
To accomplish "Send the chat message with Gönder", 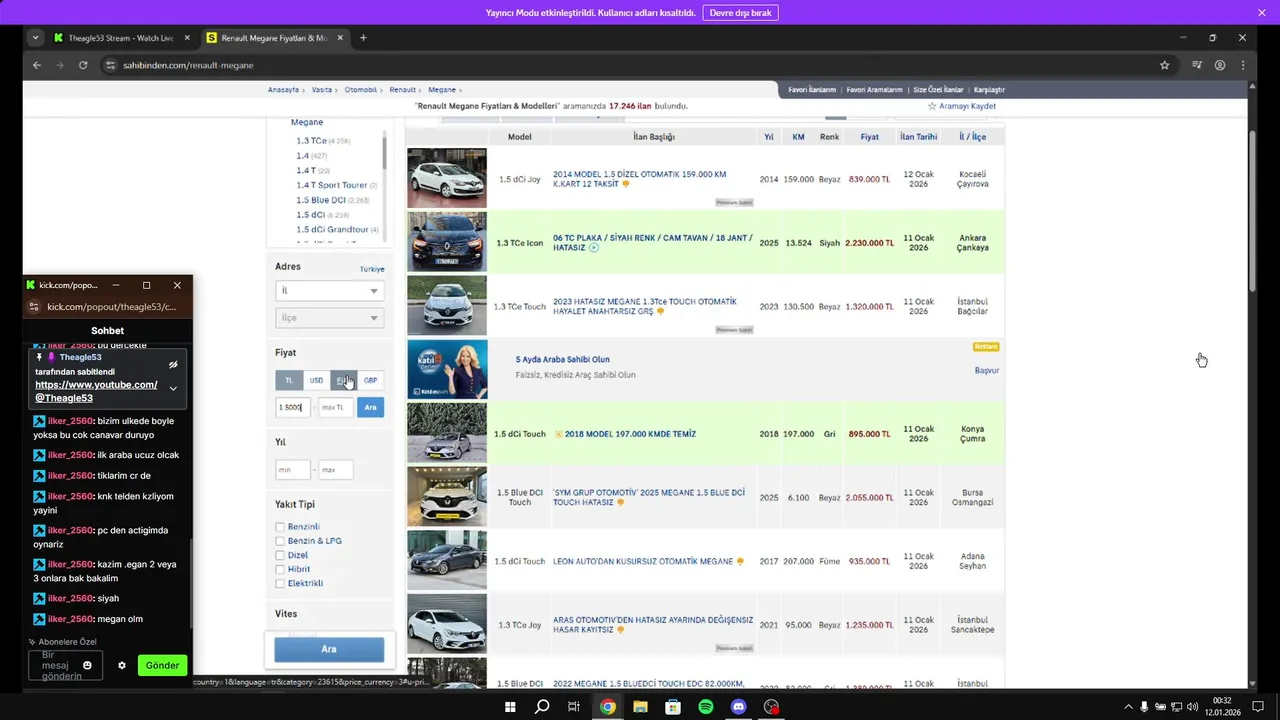I will click(x=162, y=665).
